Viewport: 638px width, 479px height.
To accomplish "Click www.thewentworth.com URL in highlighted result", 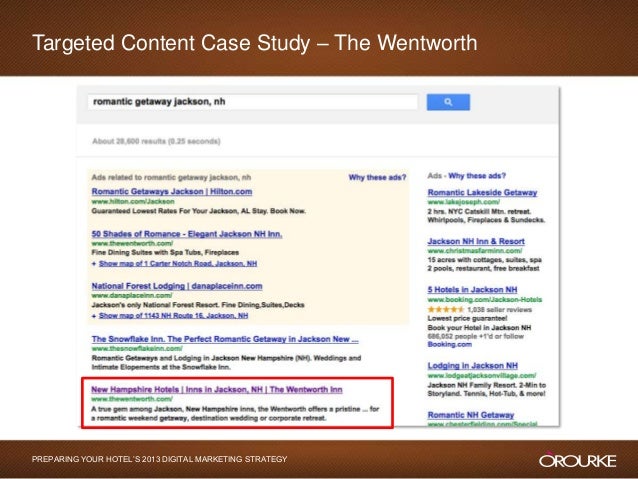I will 132,399.
